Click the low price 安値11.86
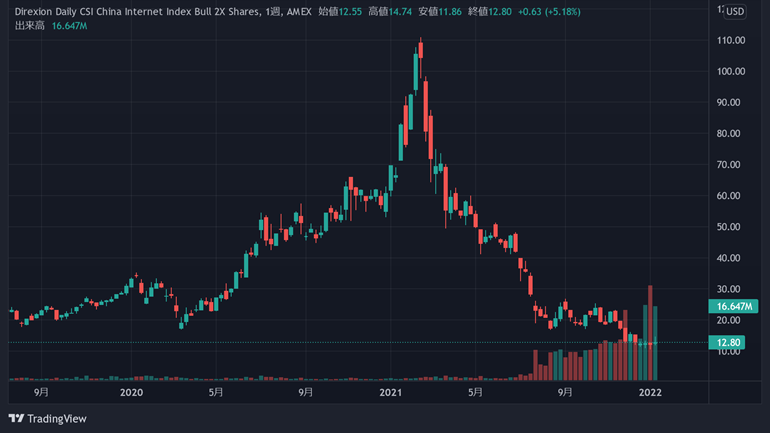 (x=440, y=11)
